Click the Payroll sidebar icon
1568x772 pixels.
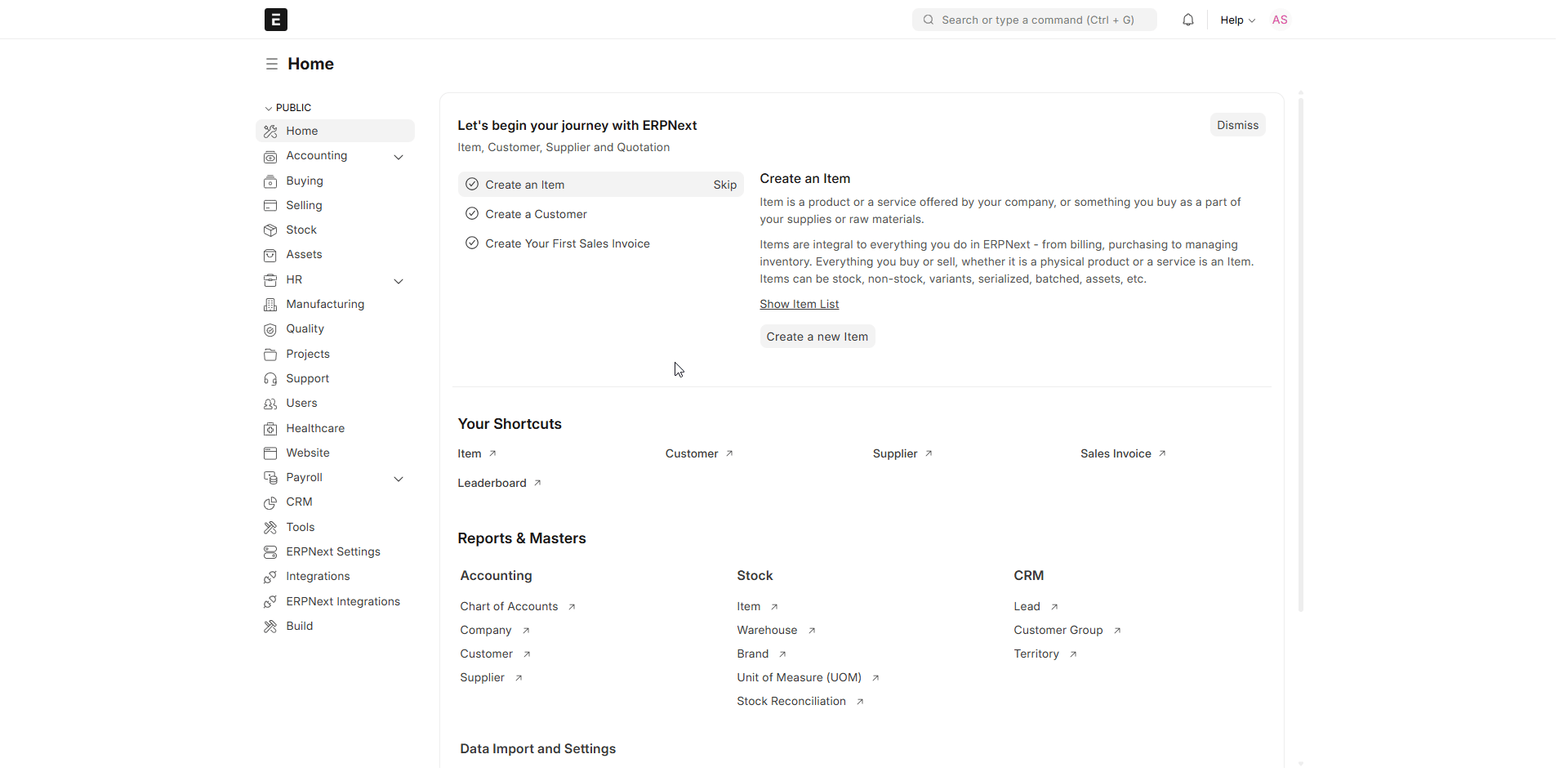270,478
